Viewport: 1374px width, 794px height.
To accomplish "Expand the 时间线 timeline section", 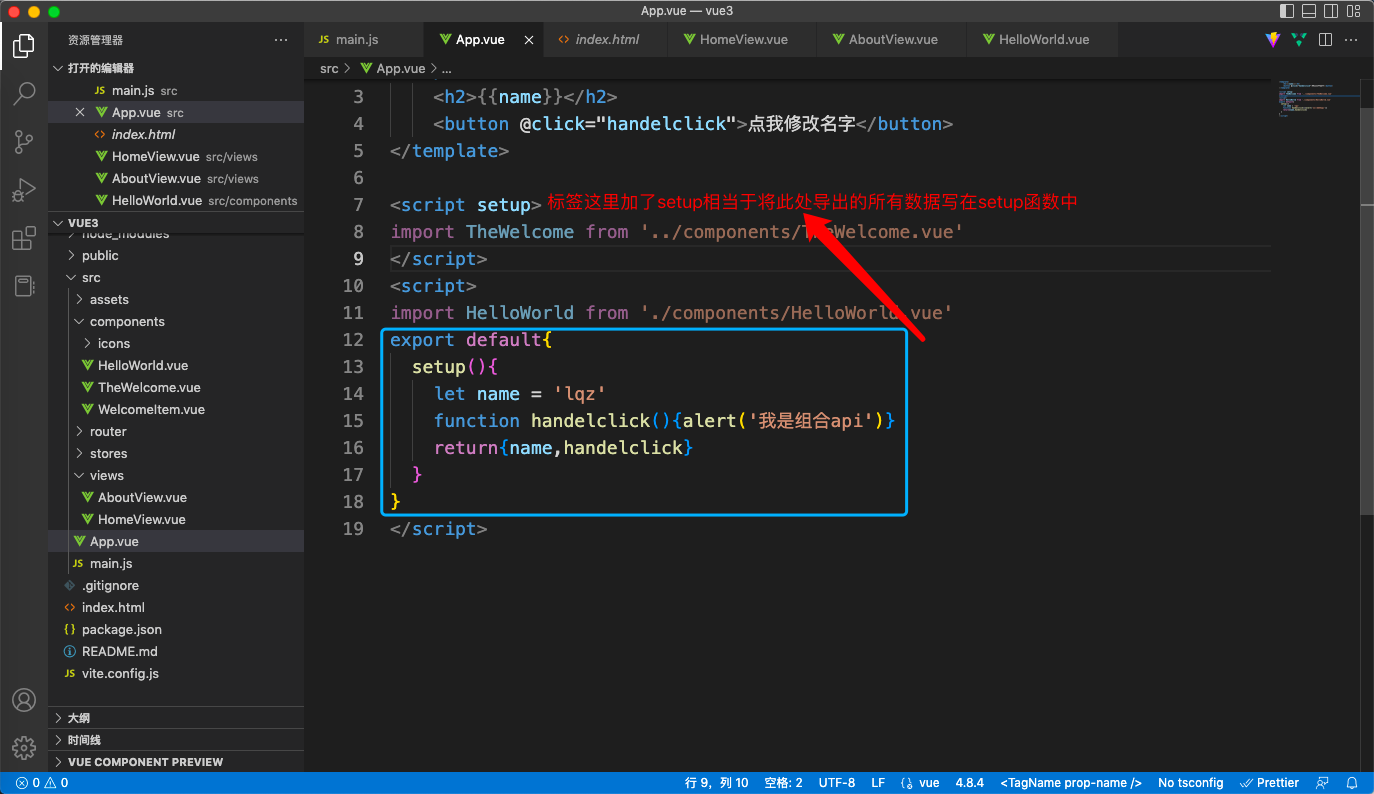I will [176, 740].
